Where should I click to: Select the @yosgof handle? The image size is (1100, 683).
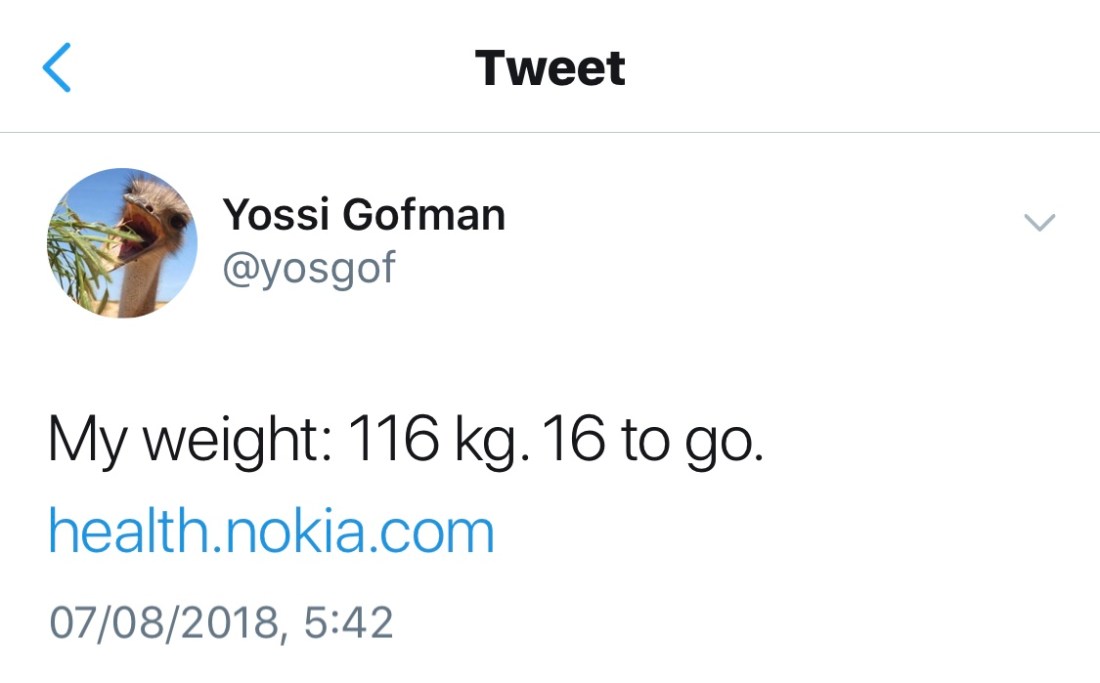pyautogui.click(x=309, y=268)
